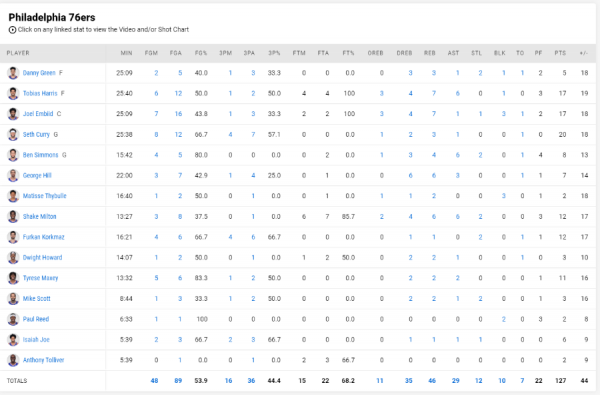This screenshot has width=600, height=395.
Task: Click Paul Reed's headshot image
Action: pos(13,319)
